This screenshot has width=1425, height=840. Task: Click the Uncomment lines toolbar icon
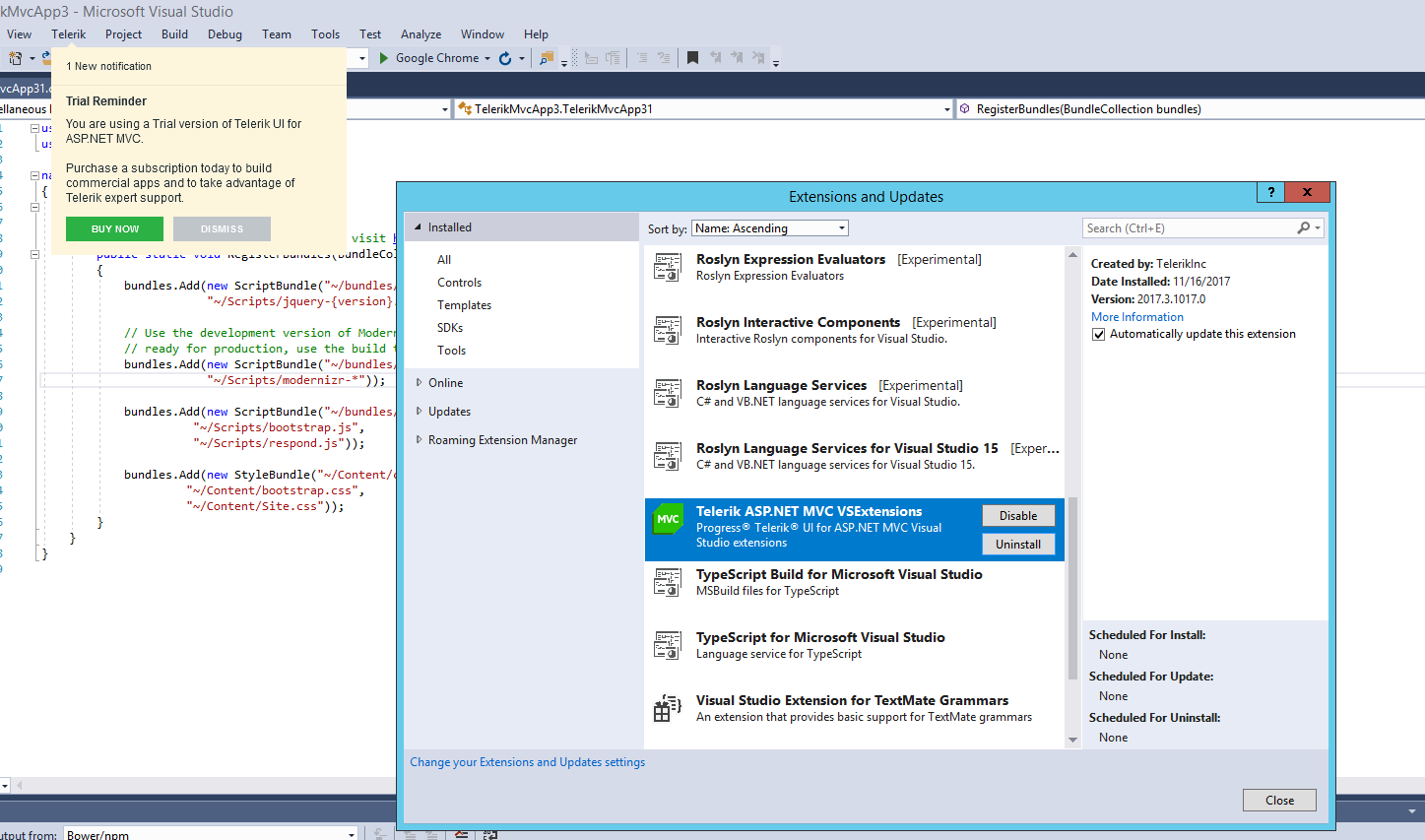click(663, 58)
